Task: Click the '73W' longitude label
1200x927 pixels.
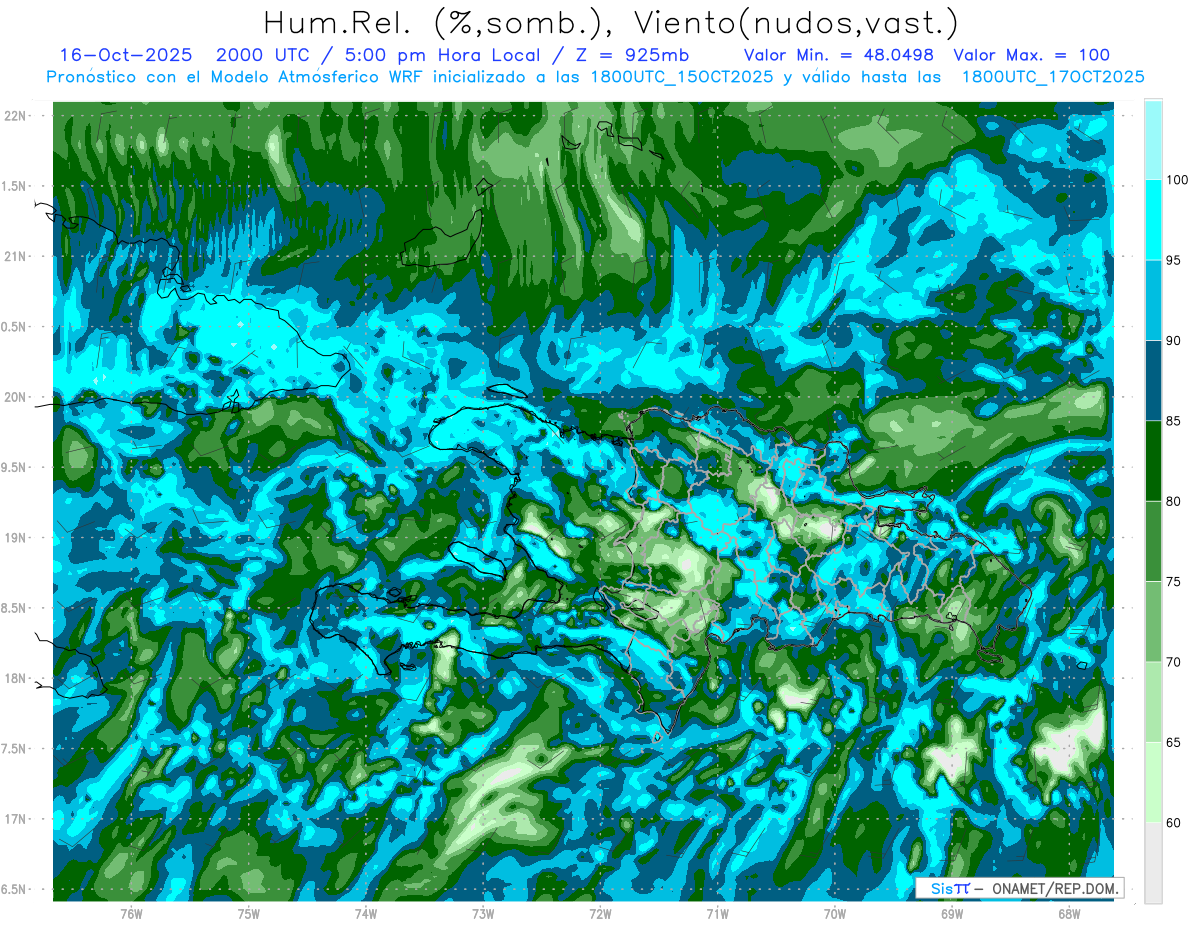Action: click(483, 914)
